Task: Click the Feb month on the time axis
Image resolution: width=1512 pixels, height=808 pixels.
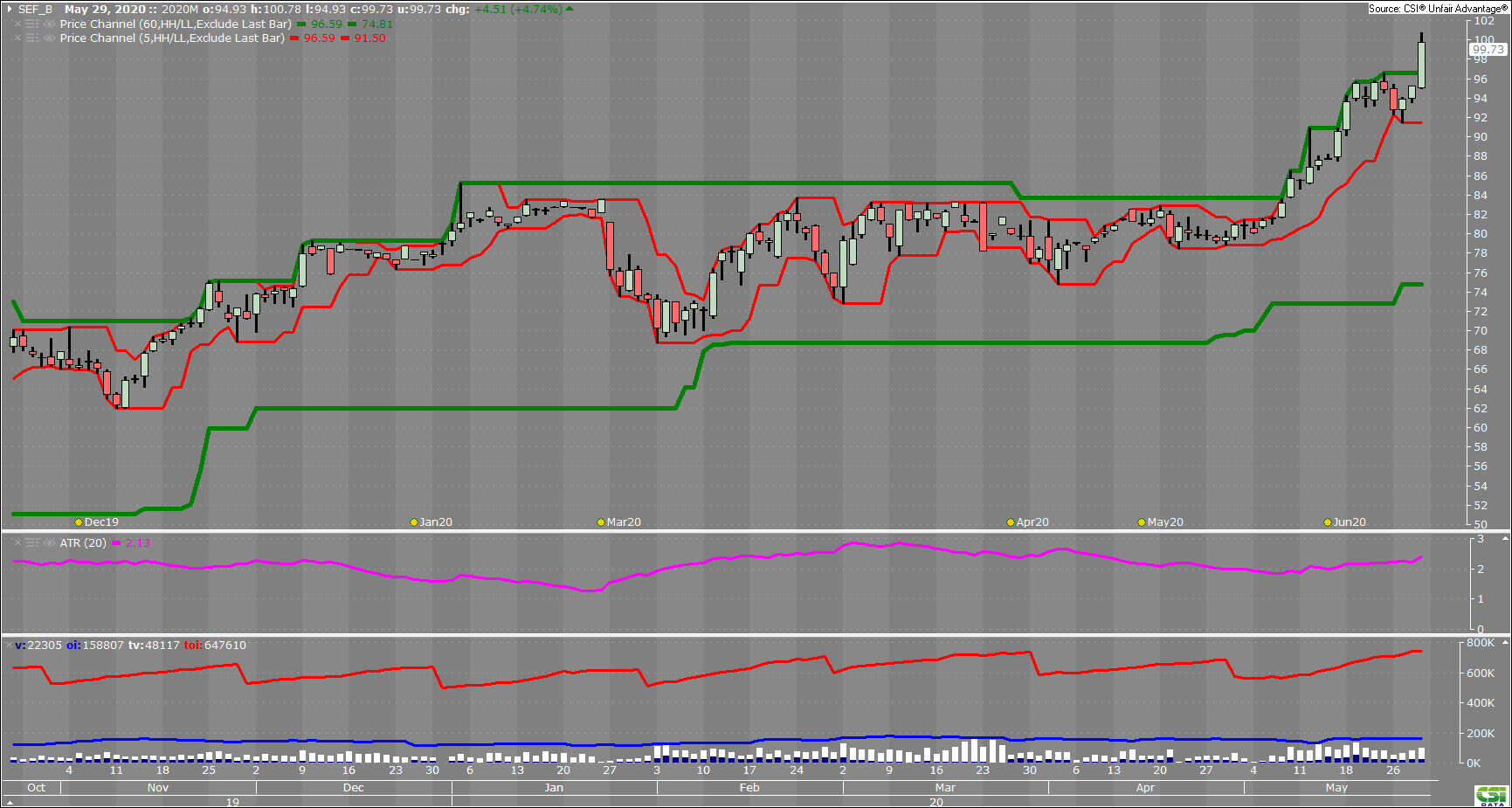Action: coord(749,788)
